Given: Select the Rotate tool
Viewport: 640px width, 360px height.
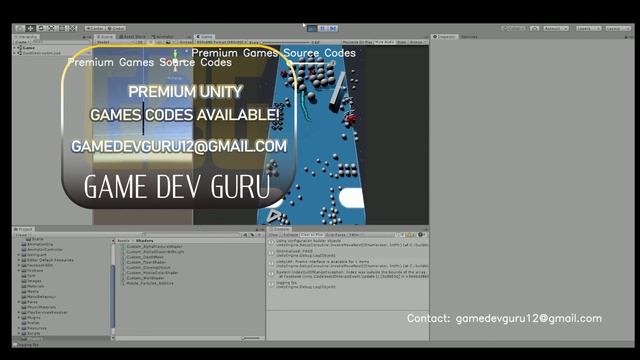Looking at the screenshot, I should pos(41,28).
